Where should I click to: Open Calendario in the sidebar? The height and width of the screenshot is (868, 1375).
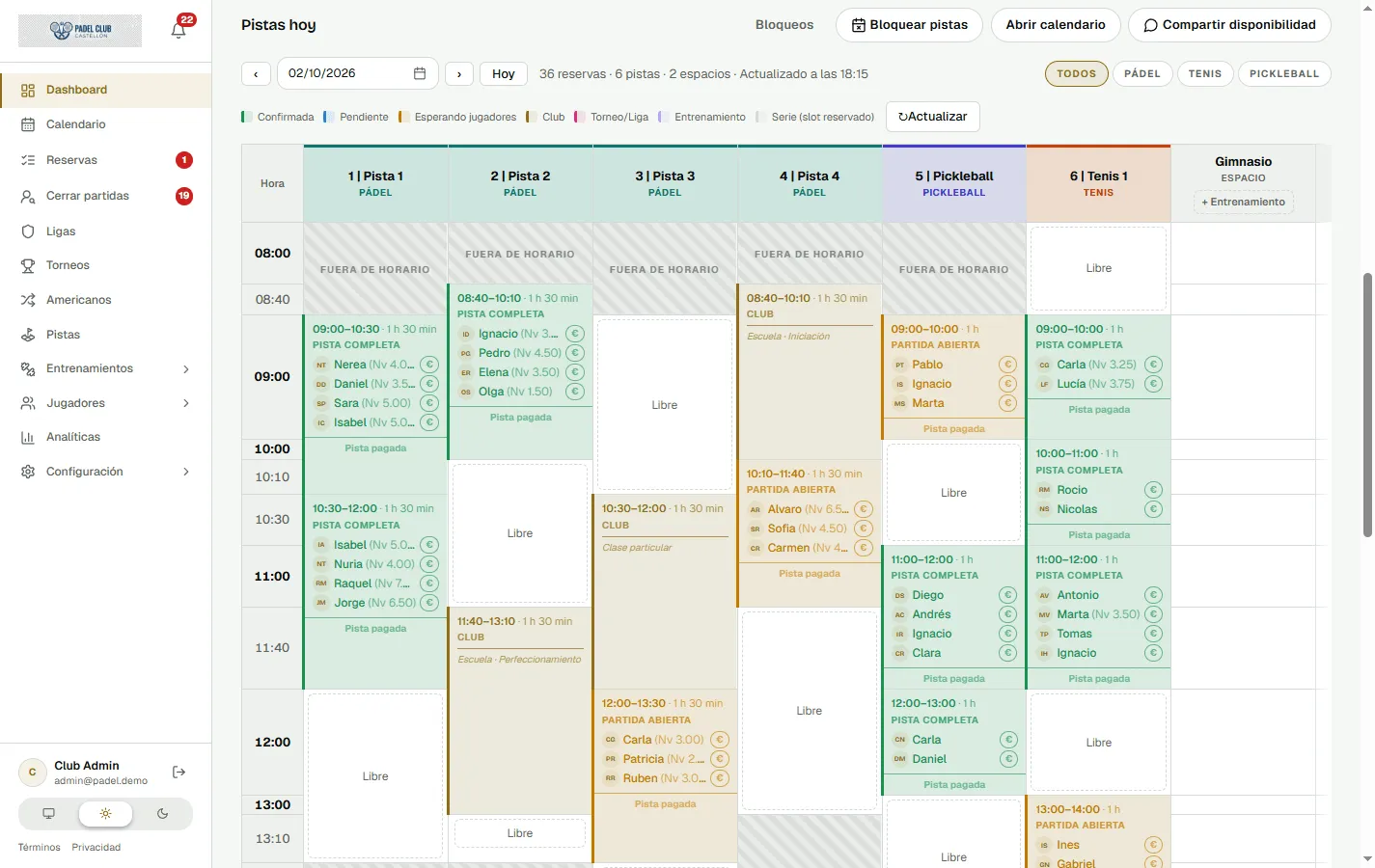coord(106,124)
